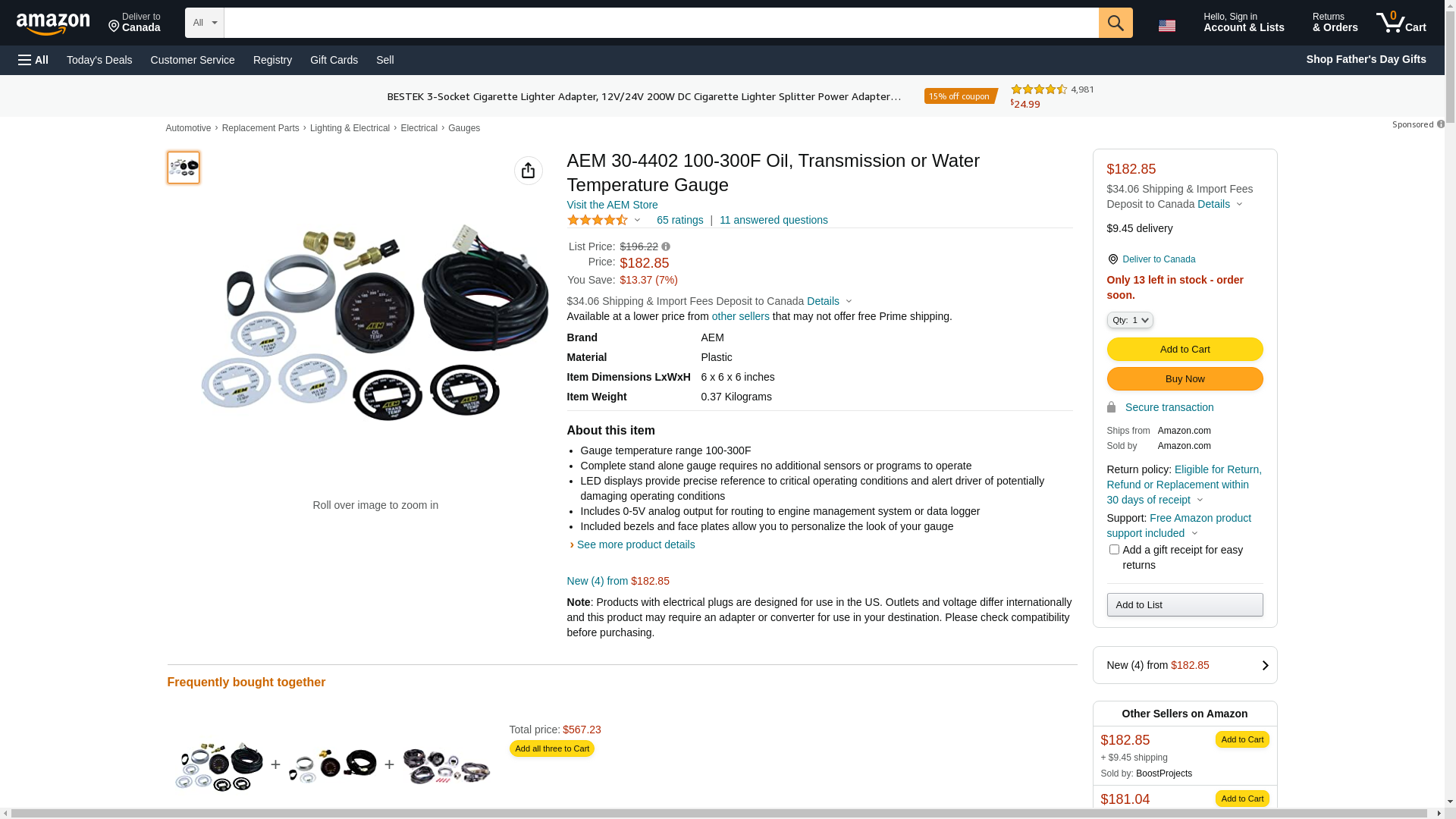The height and width of the screenshot is (819, 1456).
Task: Open Today's Deals menu item
Action: click(99, 60)
